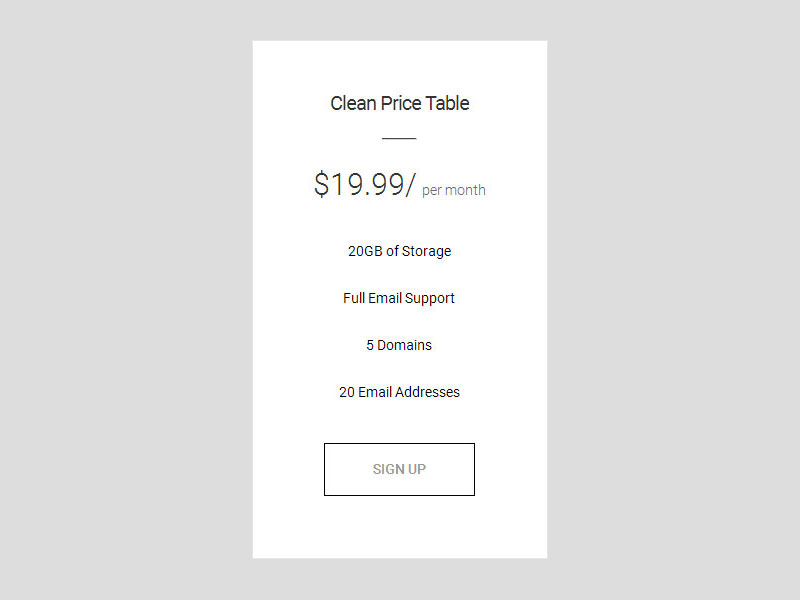Click the word "Storage" in the features
The height and width of the screenshot is (600, 800).
click(x=426, y=251)
